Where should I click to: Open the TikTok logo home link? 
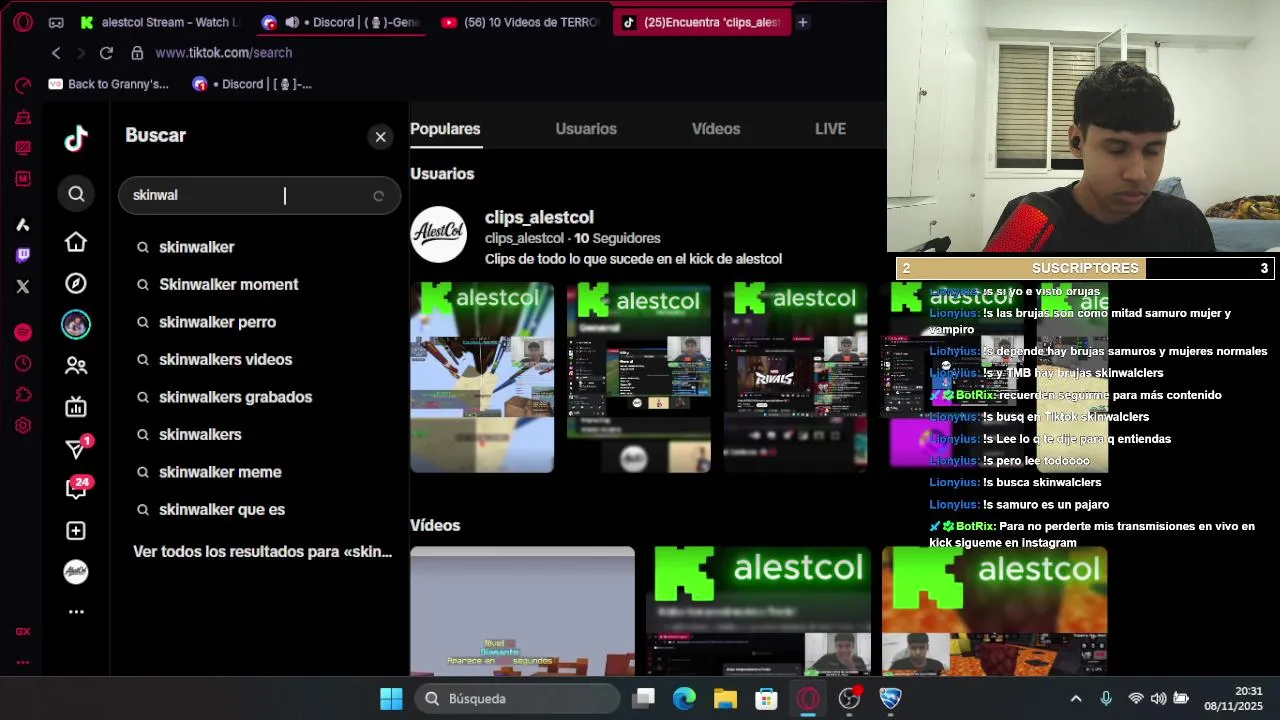coord(76,139)
